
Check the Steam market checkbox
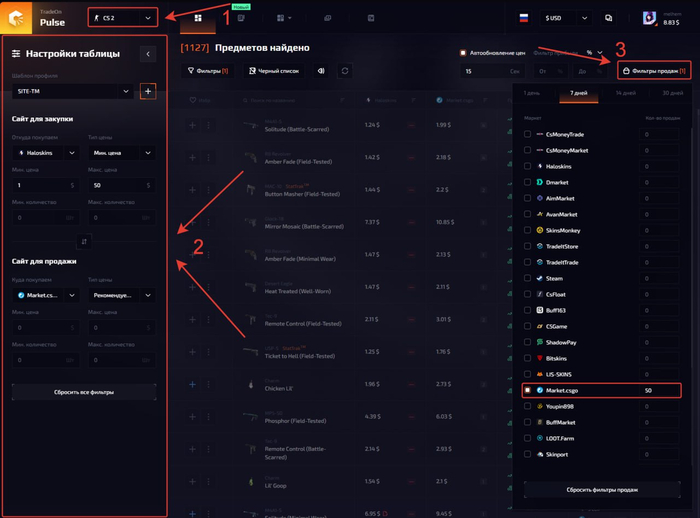528,278
